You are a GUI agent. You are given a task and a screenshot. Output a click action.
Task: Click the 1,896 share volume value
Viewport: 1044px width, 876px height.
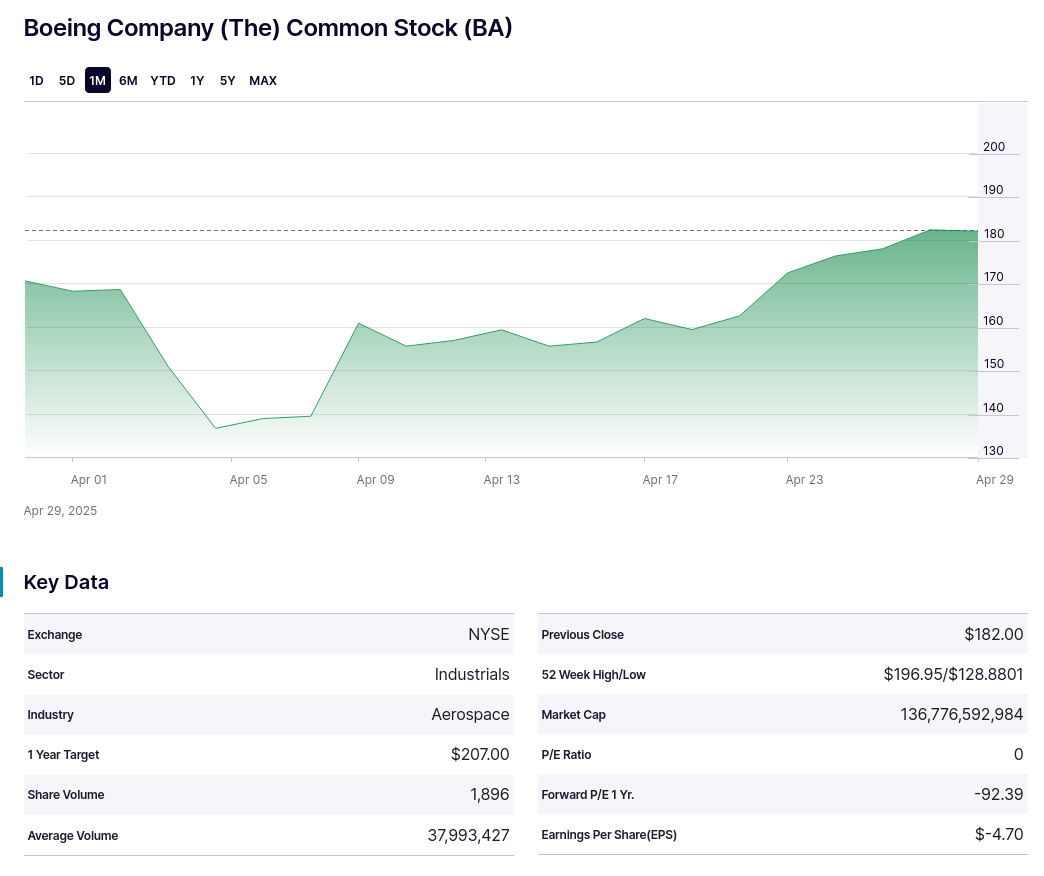[x=490, y=794]
